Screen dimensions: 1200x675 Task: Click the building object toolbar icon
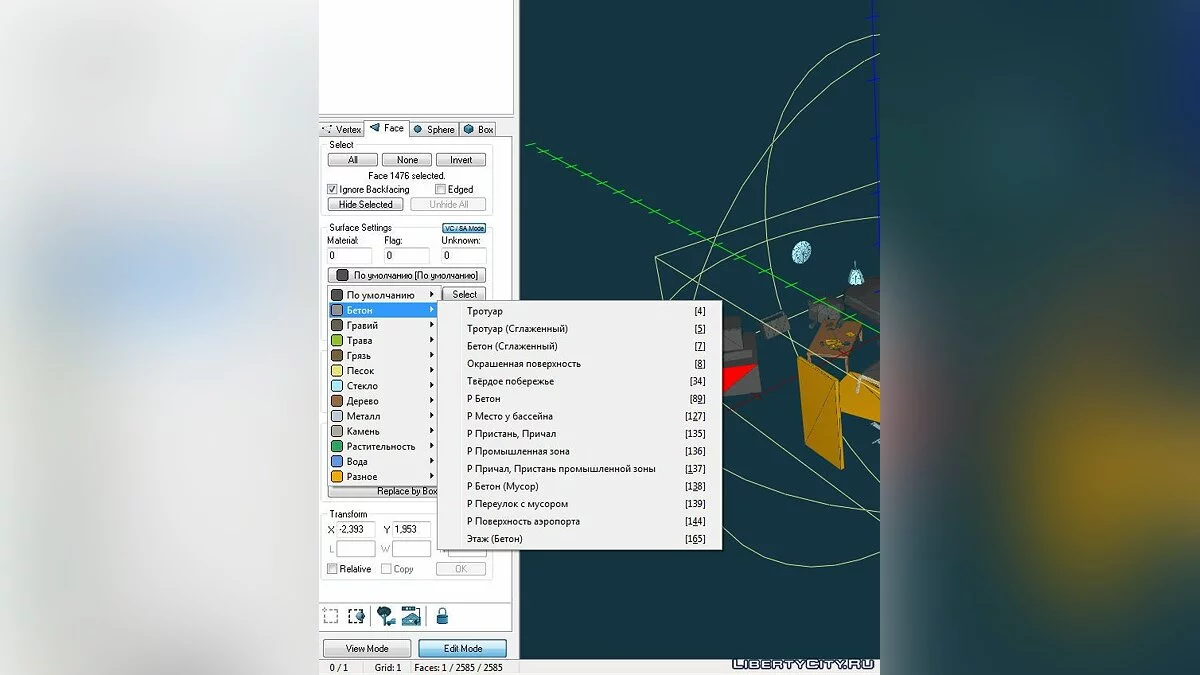point(410,616)
